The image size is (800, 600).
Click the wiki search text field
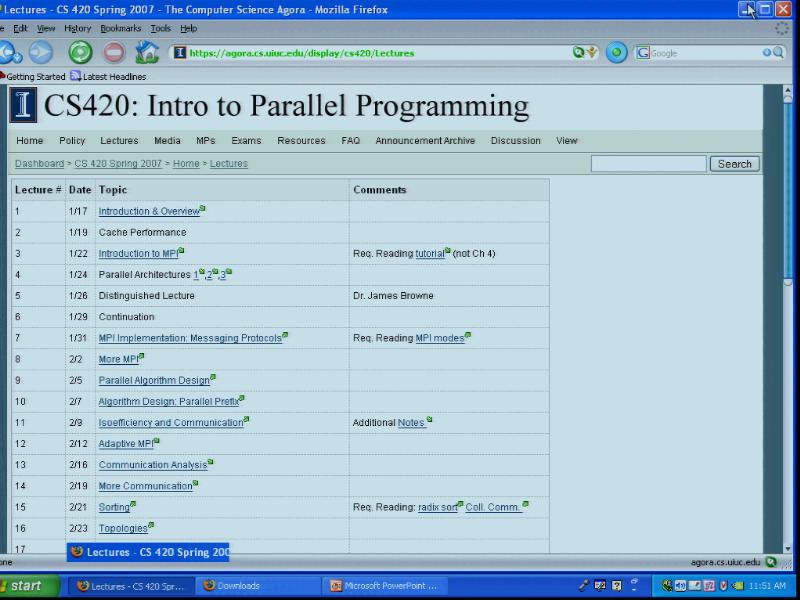coord(648,164)
